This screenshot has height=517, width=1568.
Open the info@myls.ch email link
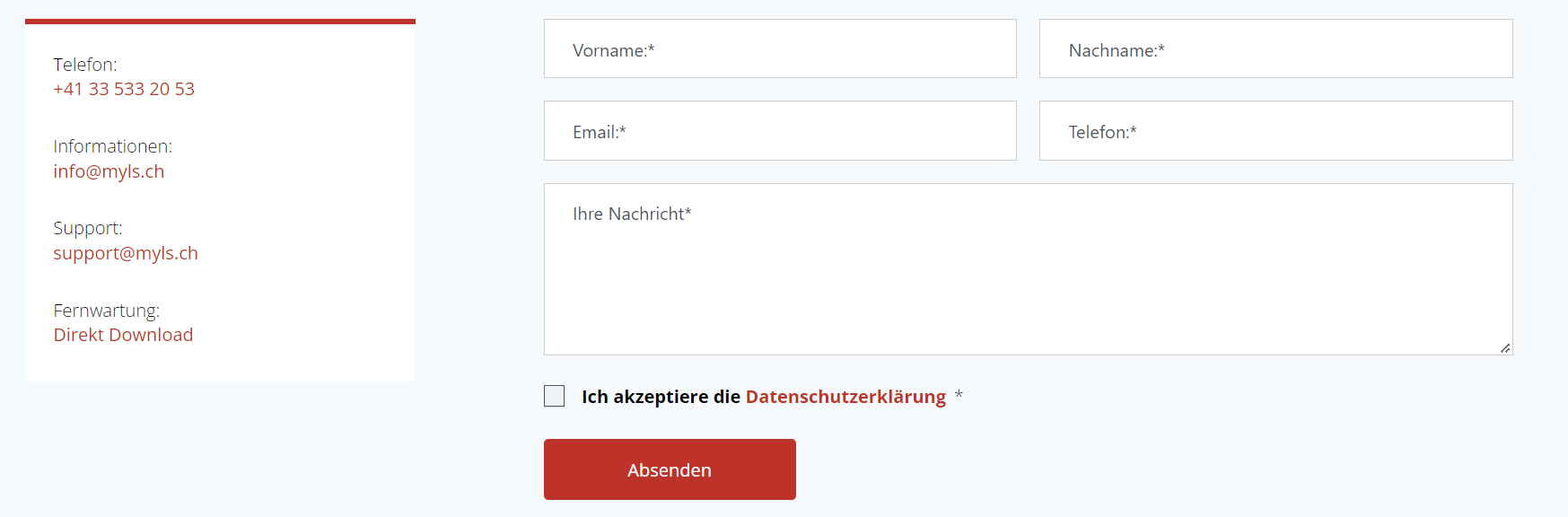109,171
